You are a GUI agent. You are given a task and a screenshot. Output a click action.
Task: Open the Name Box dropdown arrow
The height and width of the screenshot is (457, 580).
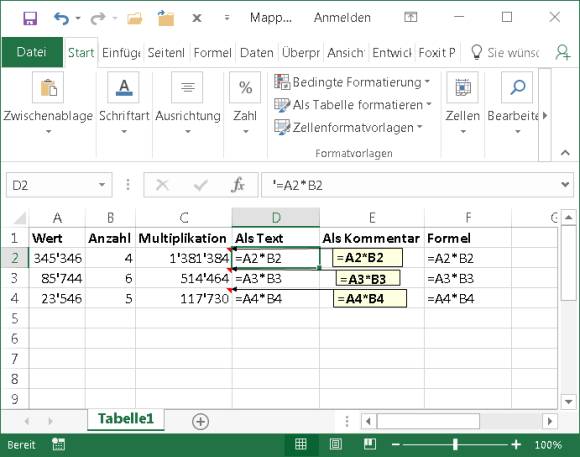point(102,184)
